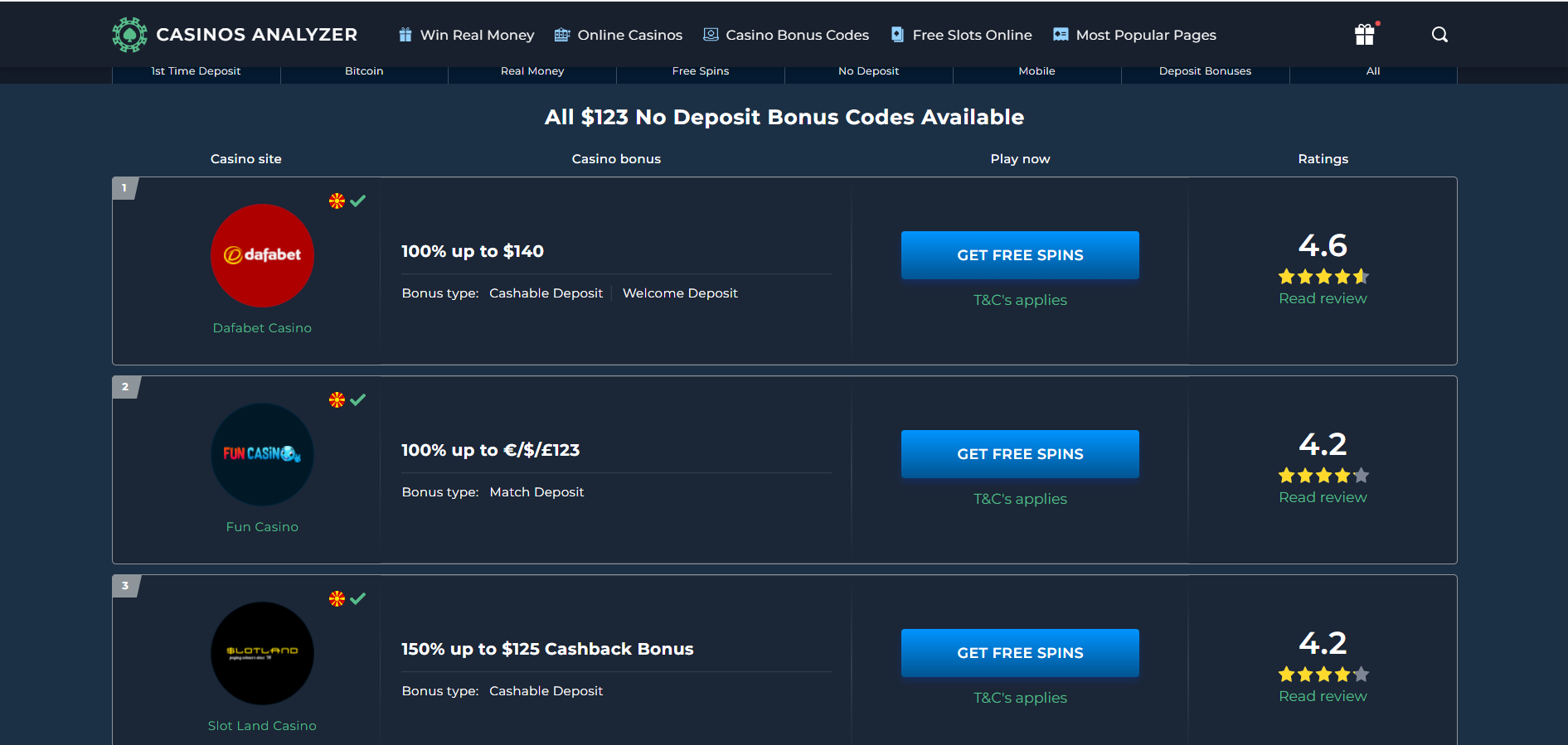Open T&C's applies under Slot Land button
The height and width of the screenshot is (745, 1568).
point(1020,698)
